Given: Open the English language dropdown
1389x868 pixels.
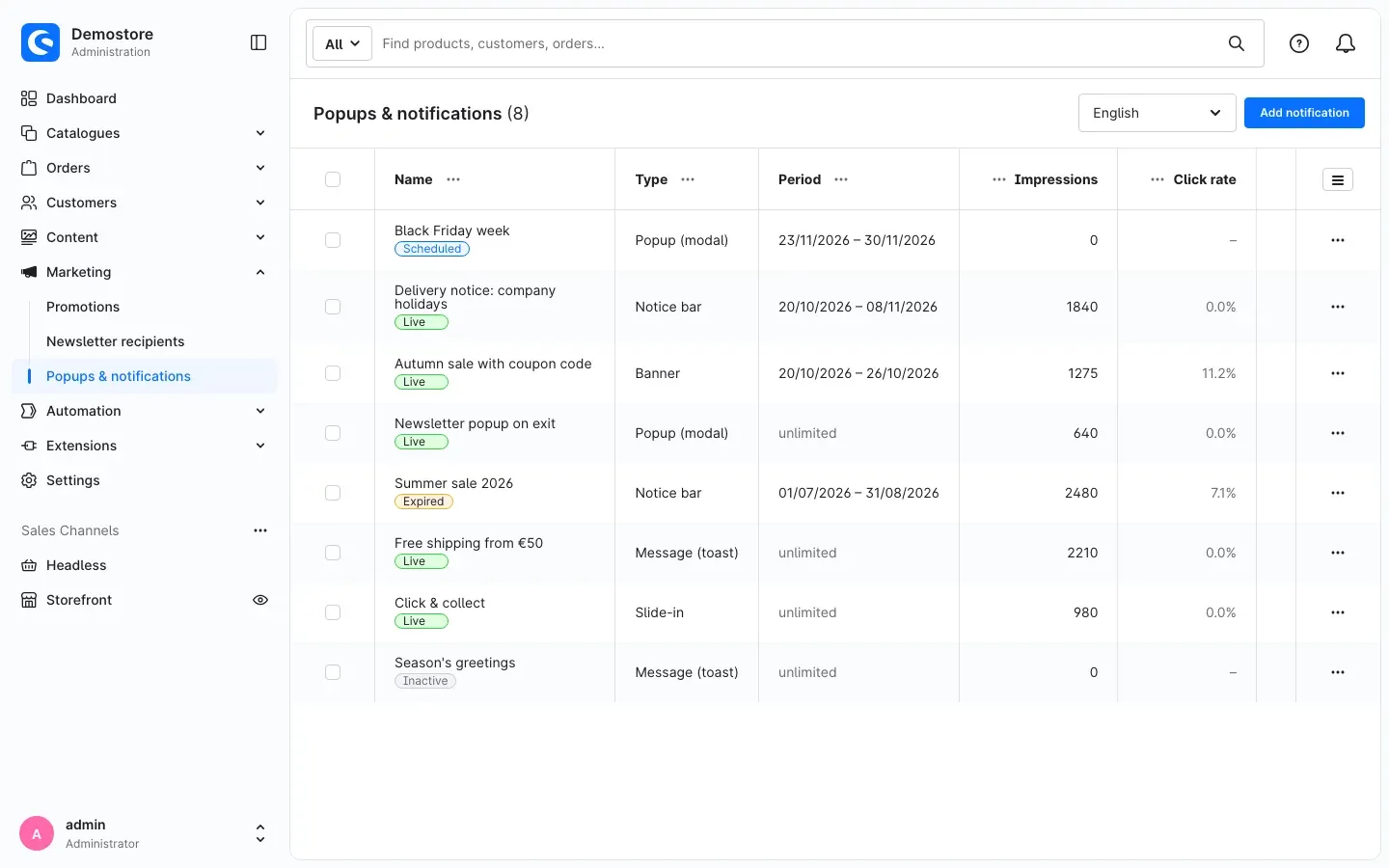Looking at the screenshot, I should pos(1157,113).
